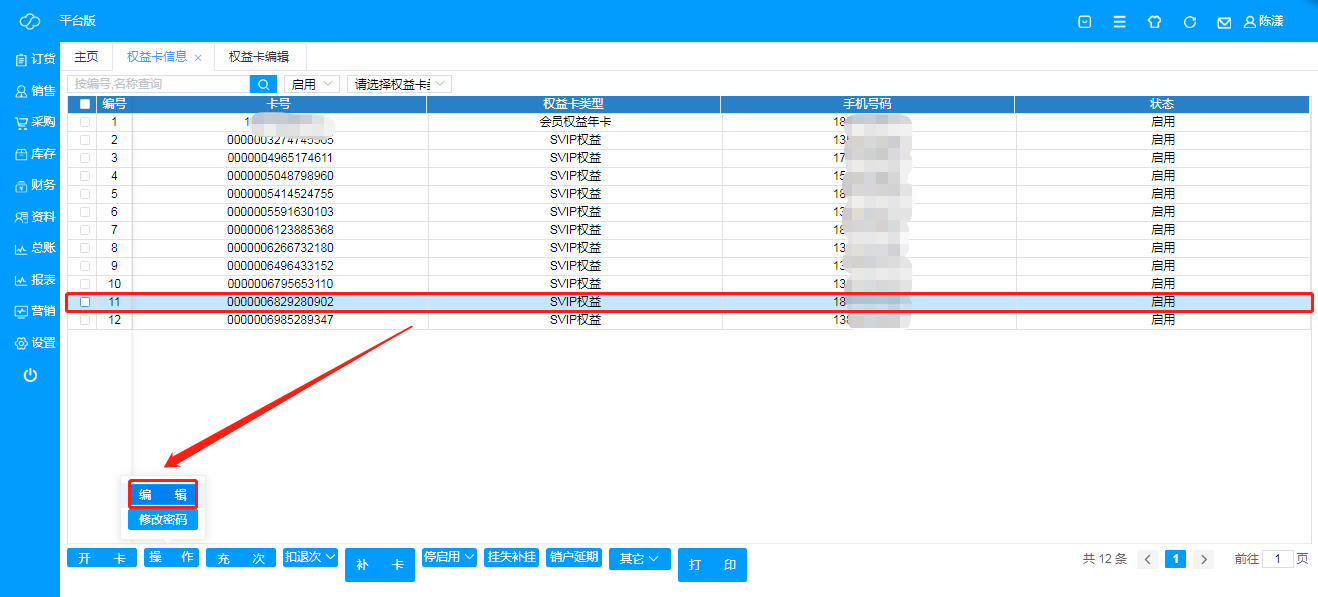Check the checkbox for row 2
The height and width of the screenshot is (597, 1318).
tap(85, 140)
